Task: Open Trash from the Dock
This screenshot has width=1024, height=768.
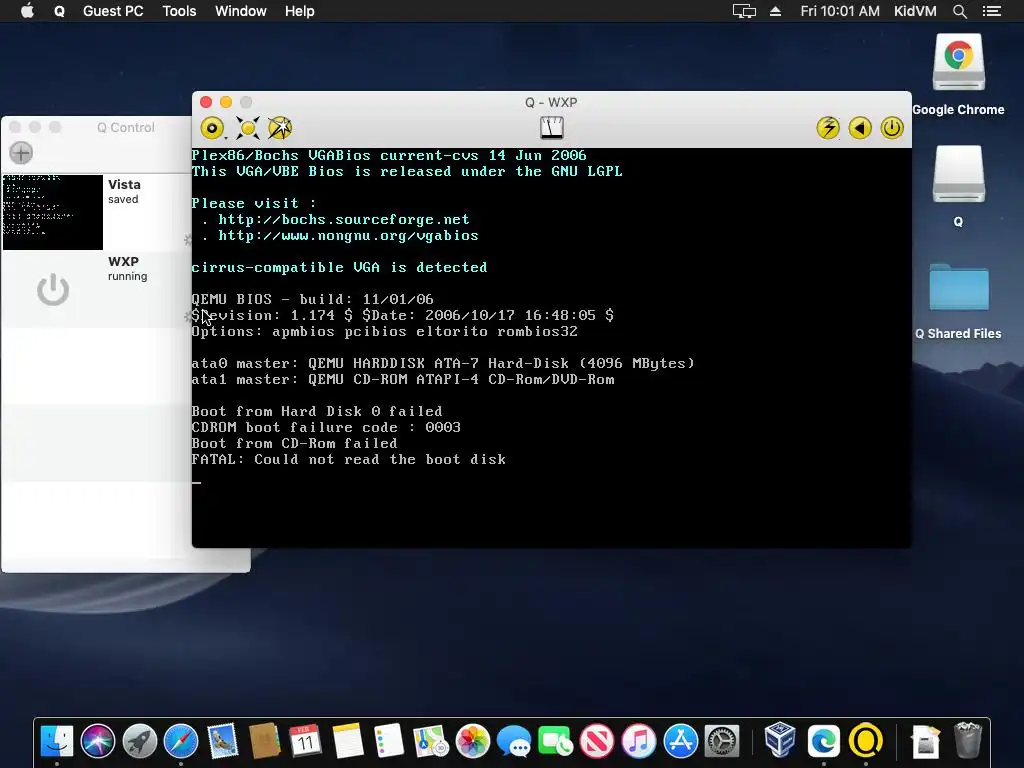Action: pos(968,742)
